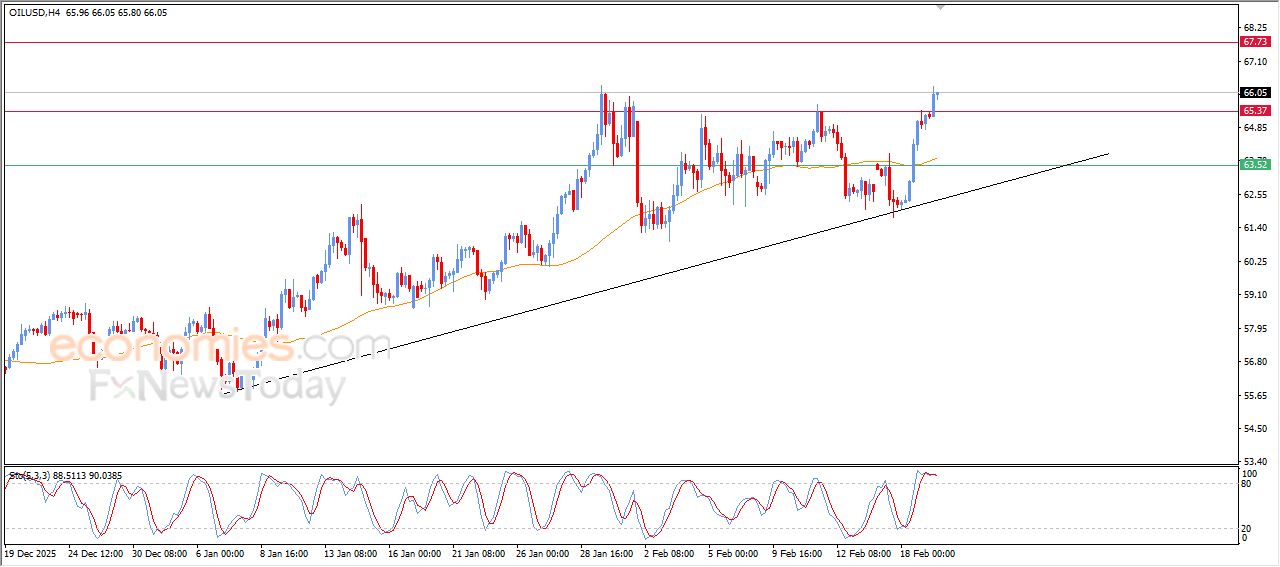Click the 62.55 price axis value
Viewport: 1280px width, 567px height.
[x=1256, y=195]
